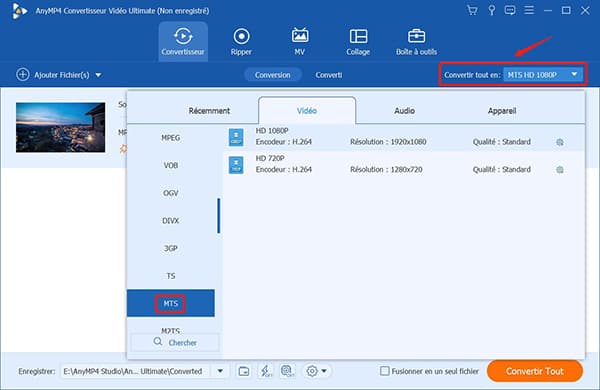
Task: Click the Chercher search field
Action: (175, 343)
